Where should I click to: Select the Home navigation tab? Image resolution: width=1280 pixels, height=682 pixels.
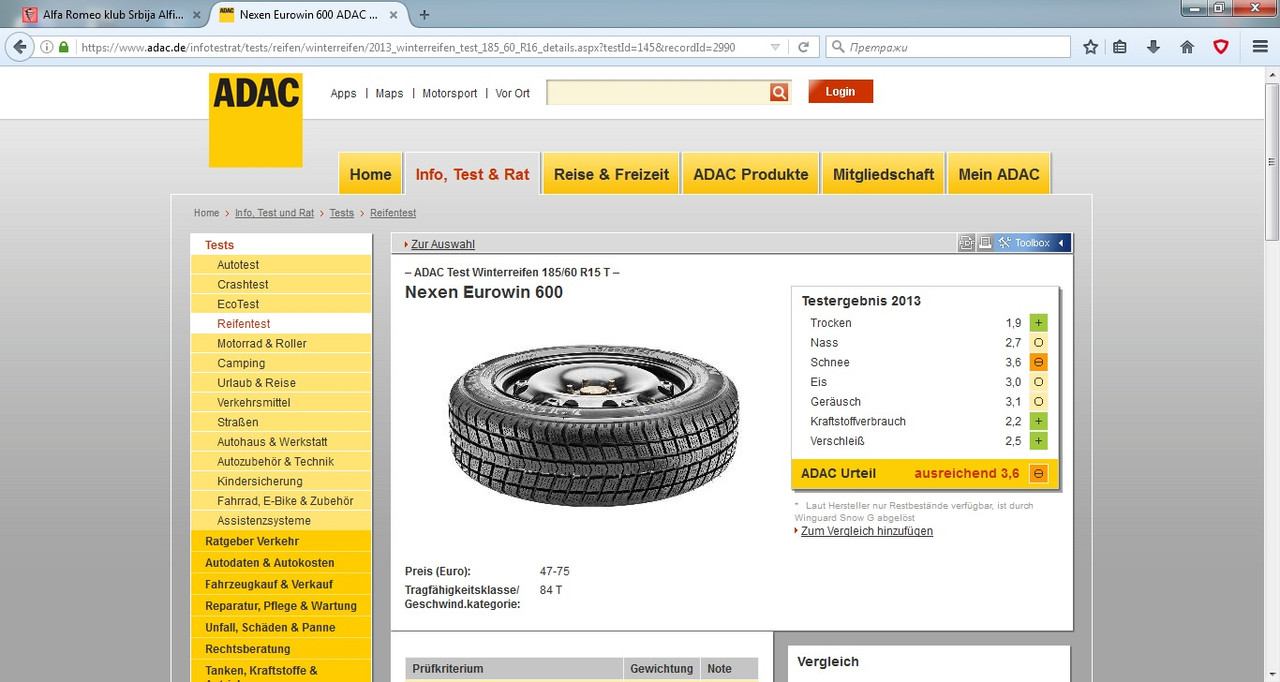pyautogui.click(x=370, y=174)
